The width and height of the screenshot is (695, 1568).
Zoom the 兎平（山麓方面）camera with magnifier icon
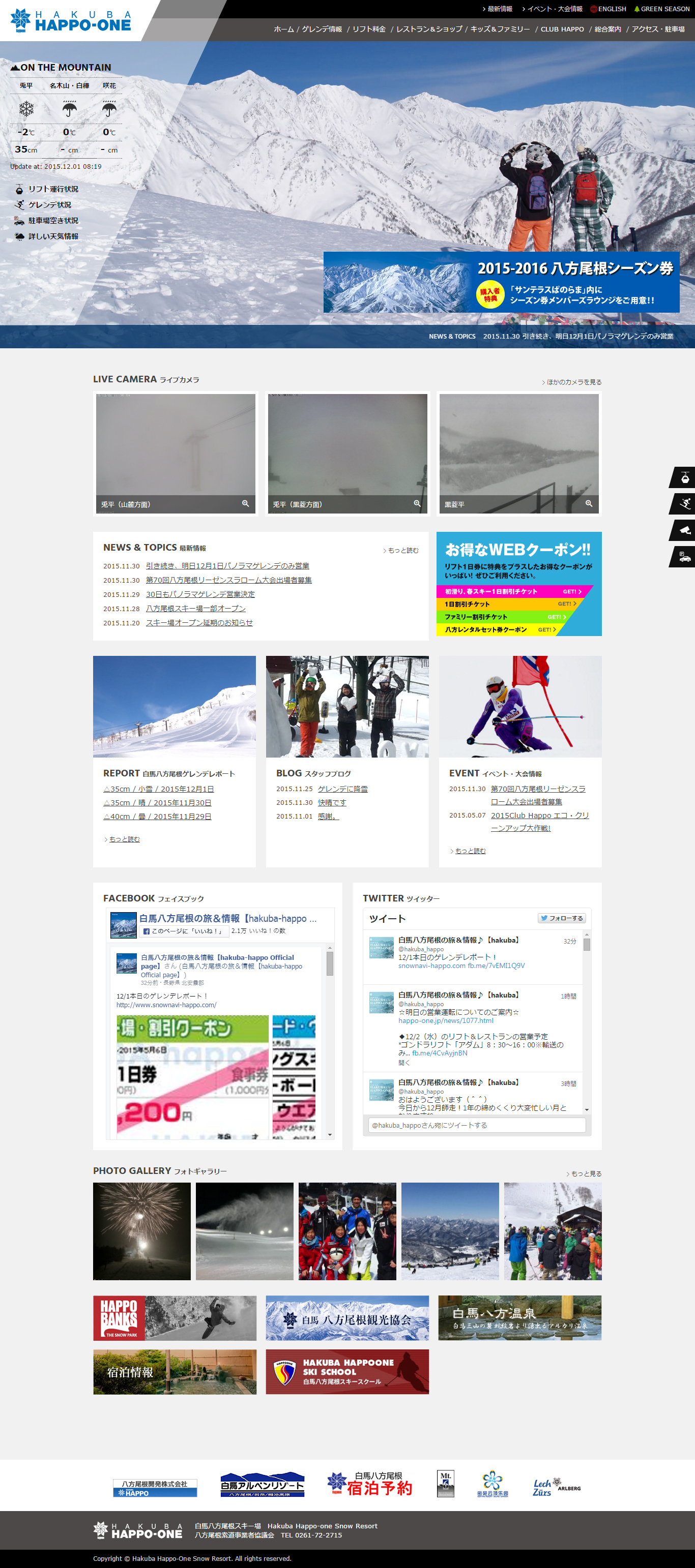pyautogui.click(x=245, y=503)
